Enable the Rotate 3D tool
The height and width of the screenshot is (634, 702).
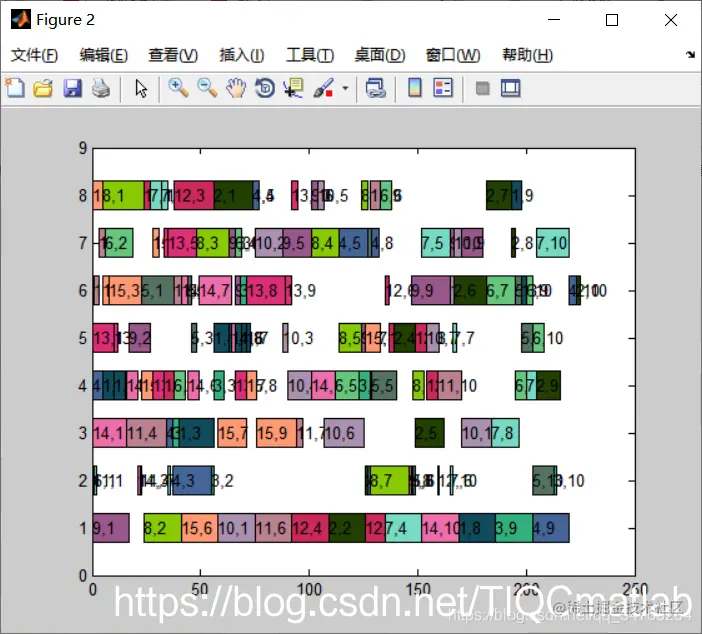(x=265, y=88)
